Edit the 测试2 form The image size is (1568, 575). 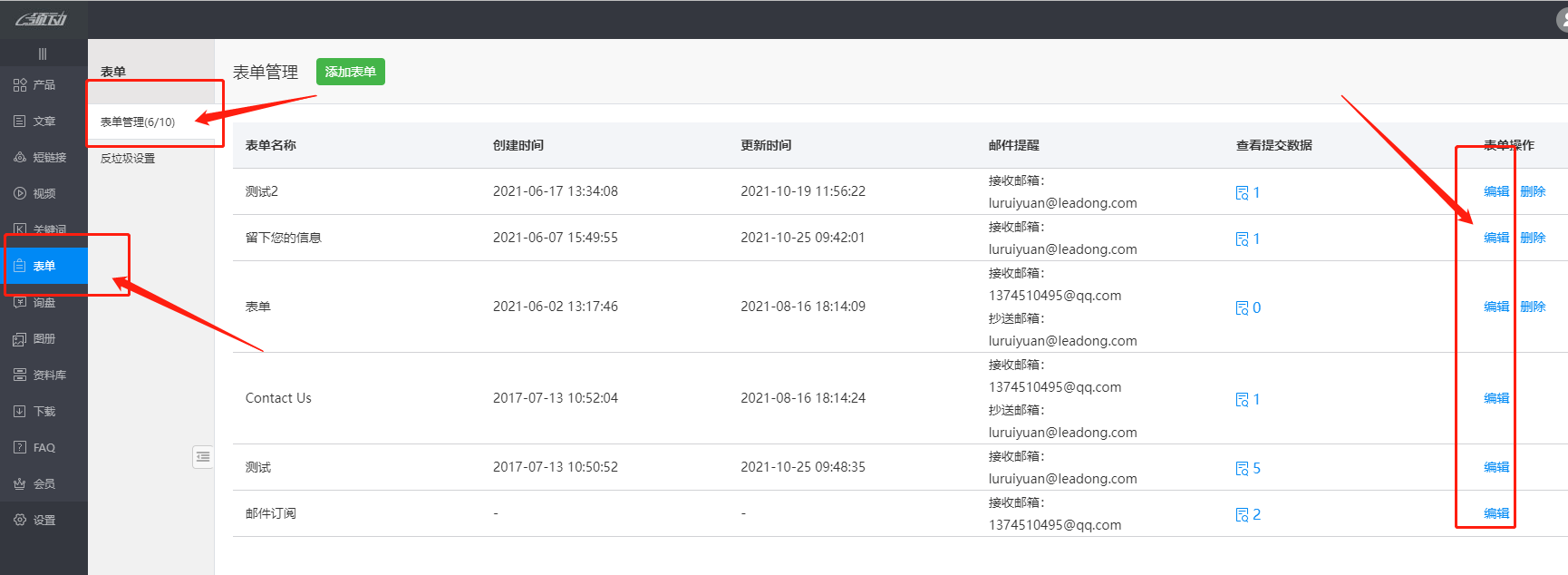click(x=1495, y=191)
